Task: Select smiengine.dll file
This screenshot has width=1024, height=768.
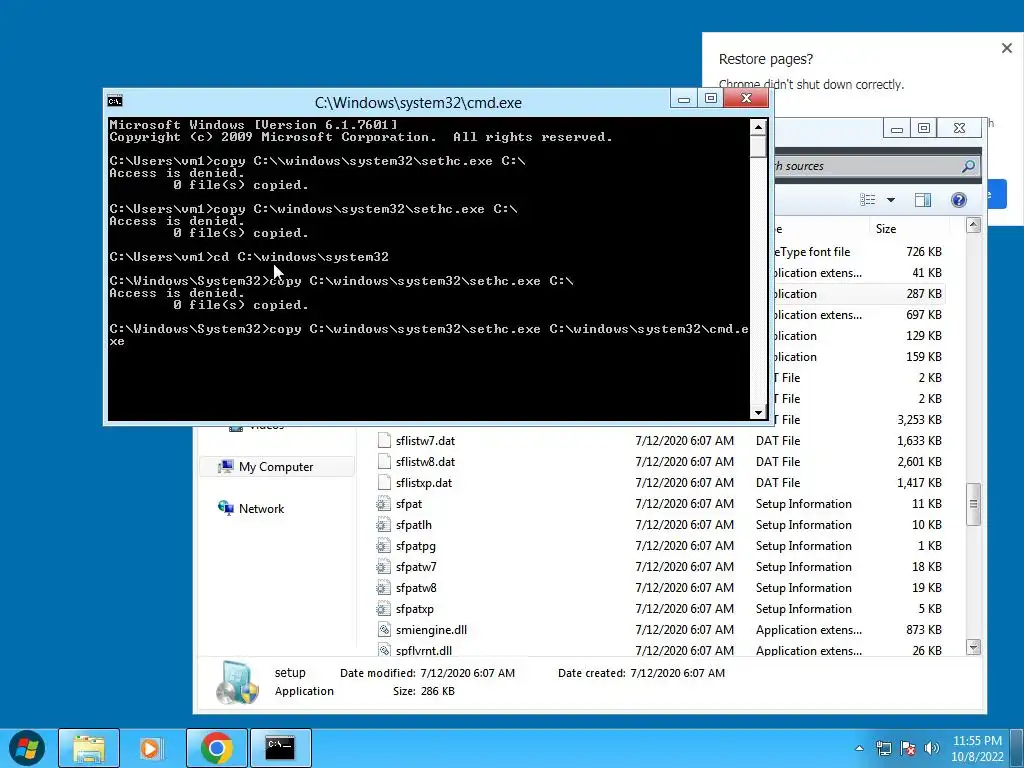Action: [660, 630]
